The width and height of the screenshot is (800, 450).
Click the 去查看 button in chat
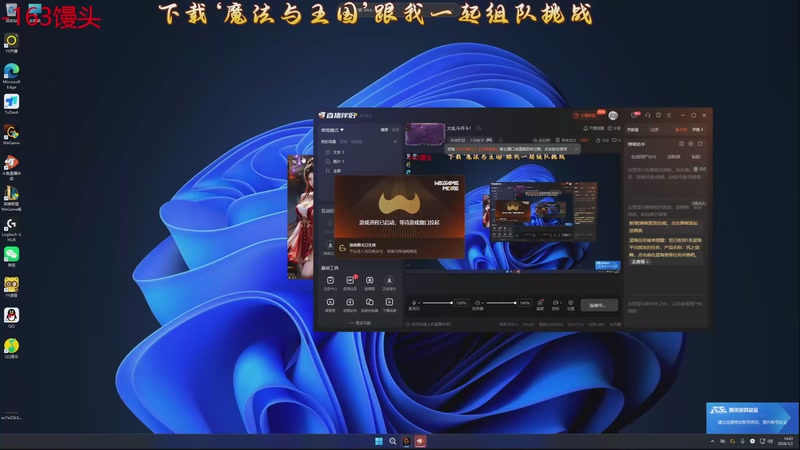point(640,262)
